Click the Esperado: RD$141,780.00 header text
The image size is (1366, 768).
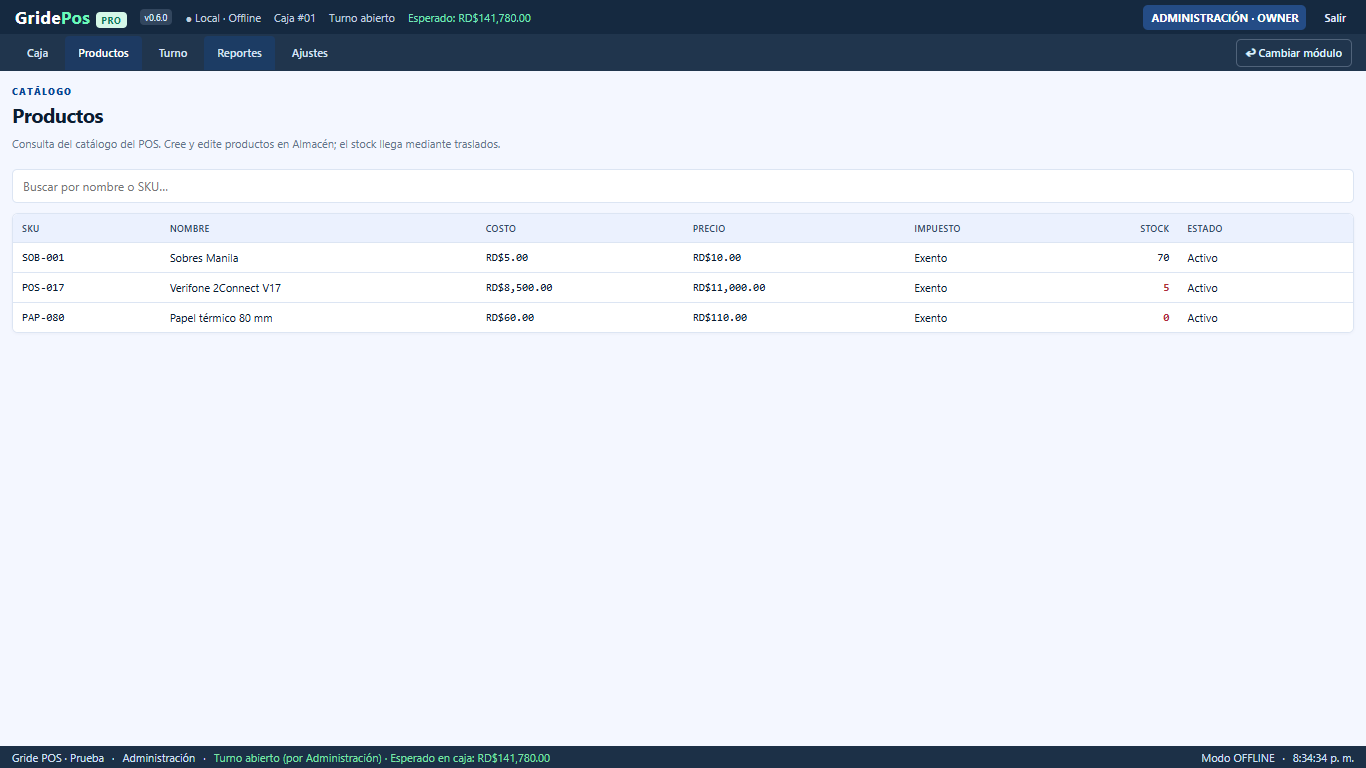[469, 18]
